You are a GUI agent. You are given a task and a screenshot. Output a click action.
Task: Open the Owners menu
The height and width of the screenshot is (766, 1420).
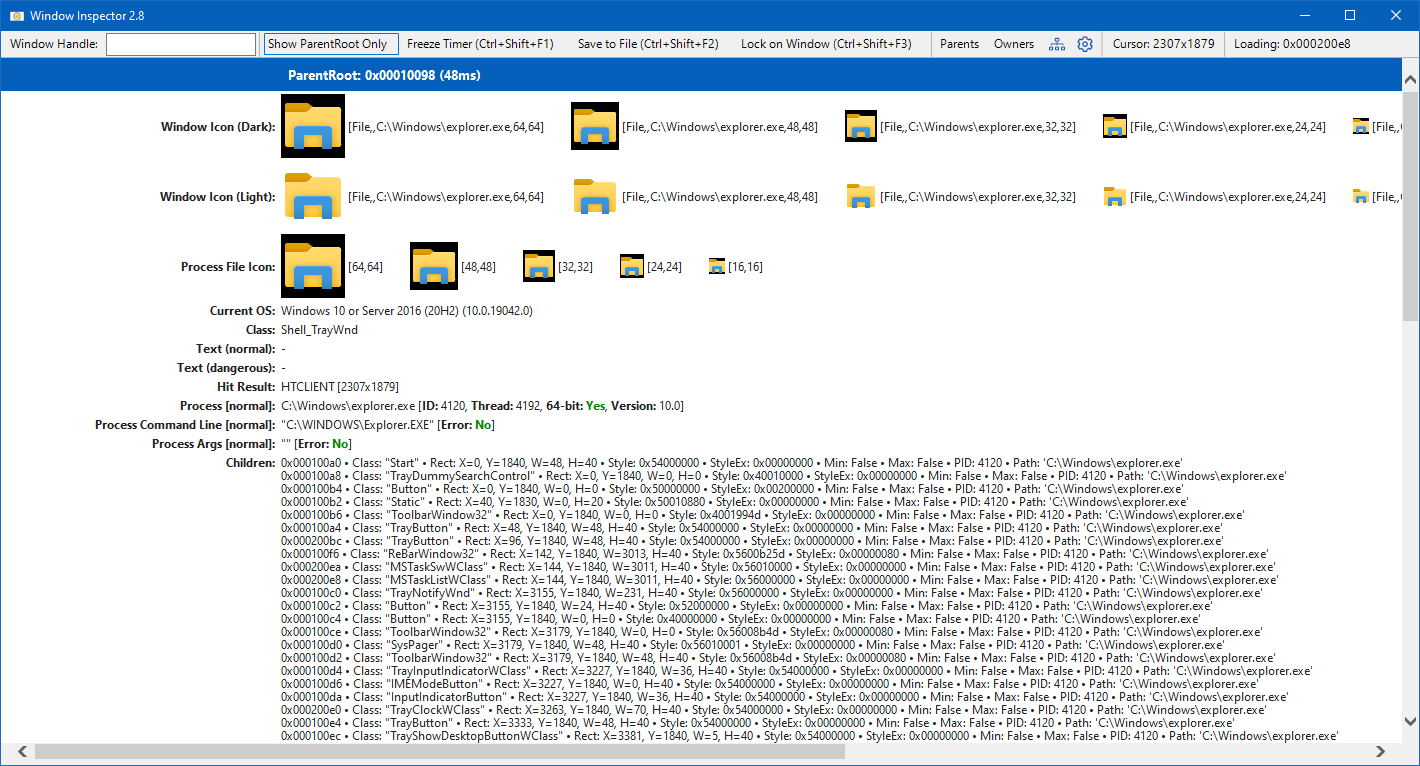(1014, 44)
